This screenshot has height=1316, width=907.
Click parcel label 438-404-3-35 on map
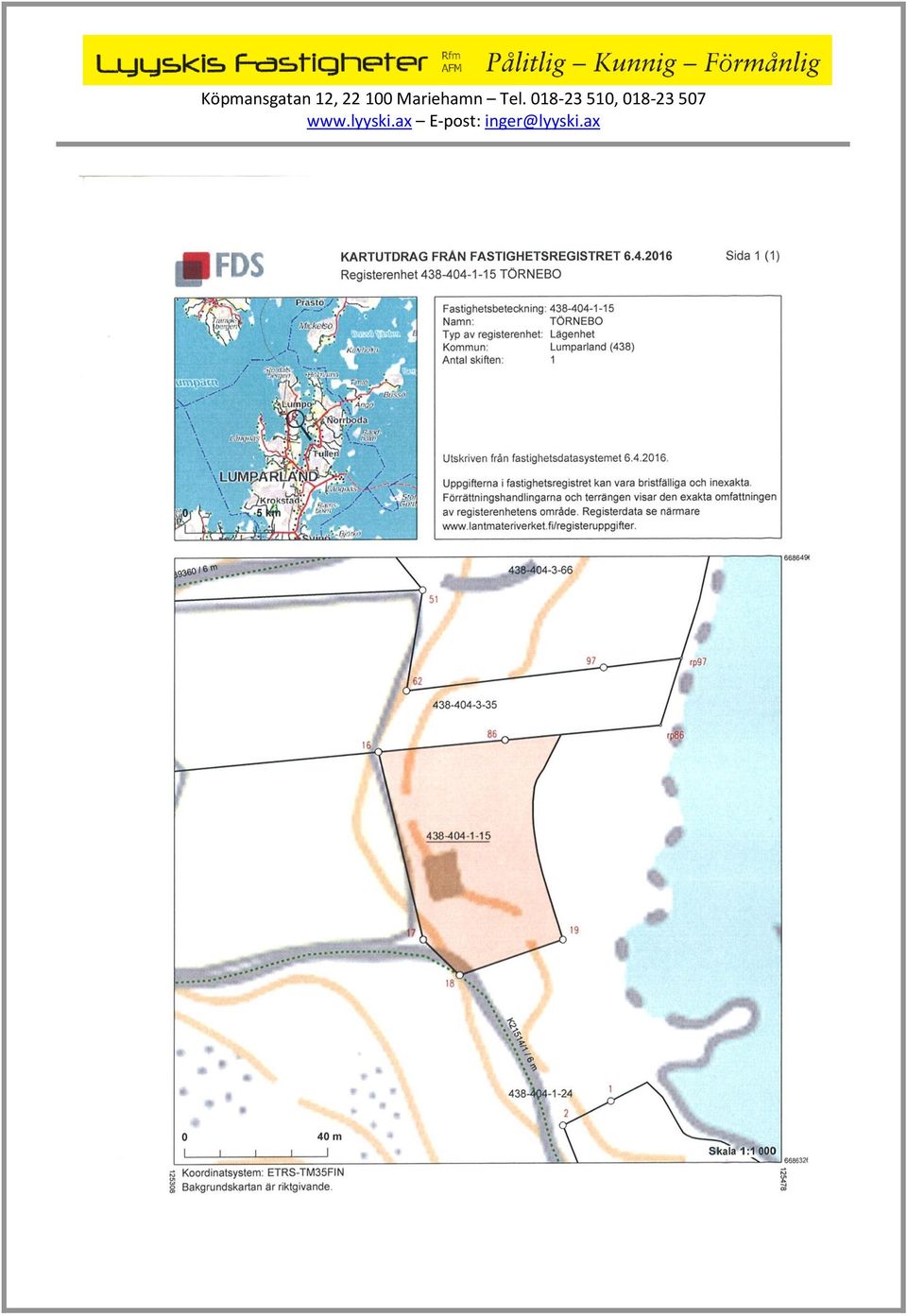tap(465, 705)
